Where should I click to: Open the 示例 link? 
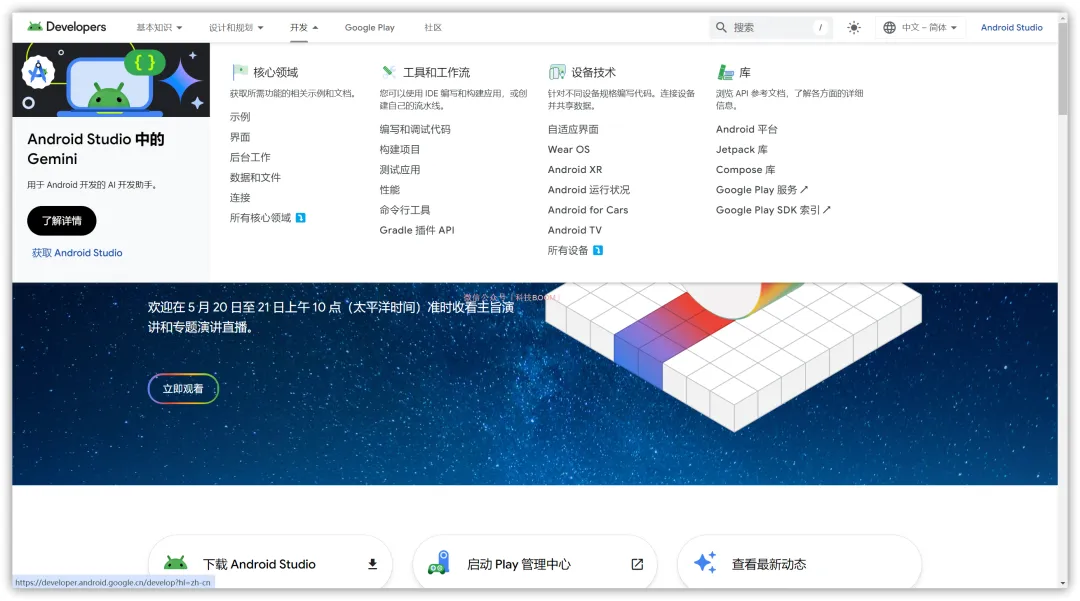click(x=240, y=116)
